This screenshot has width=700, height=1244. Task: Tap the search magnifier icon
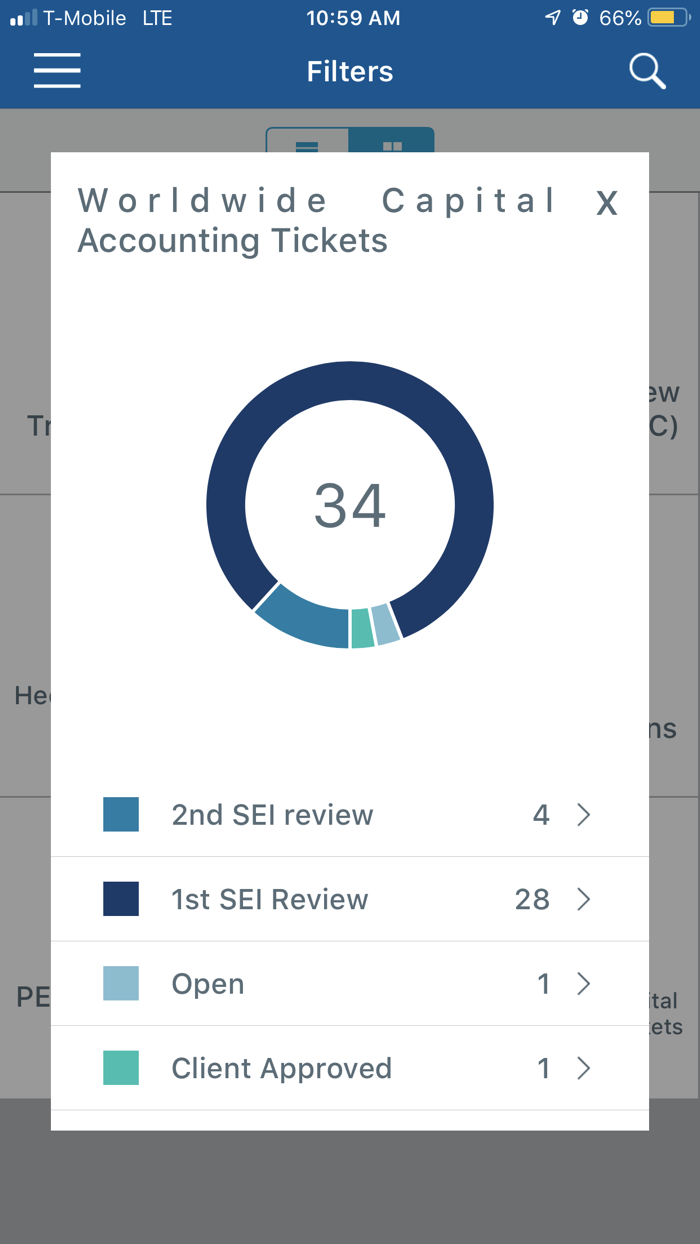[x=647, y=71]
